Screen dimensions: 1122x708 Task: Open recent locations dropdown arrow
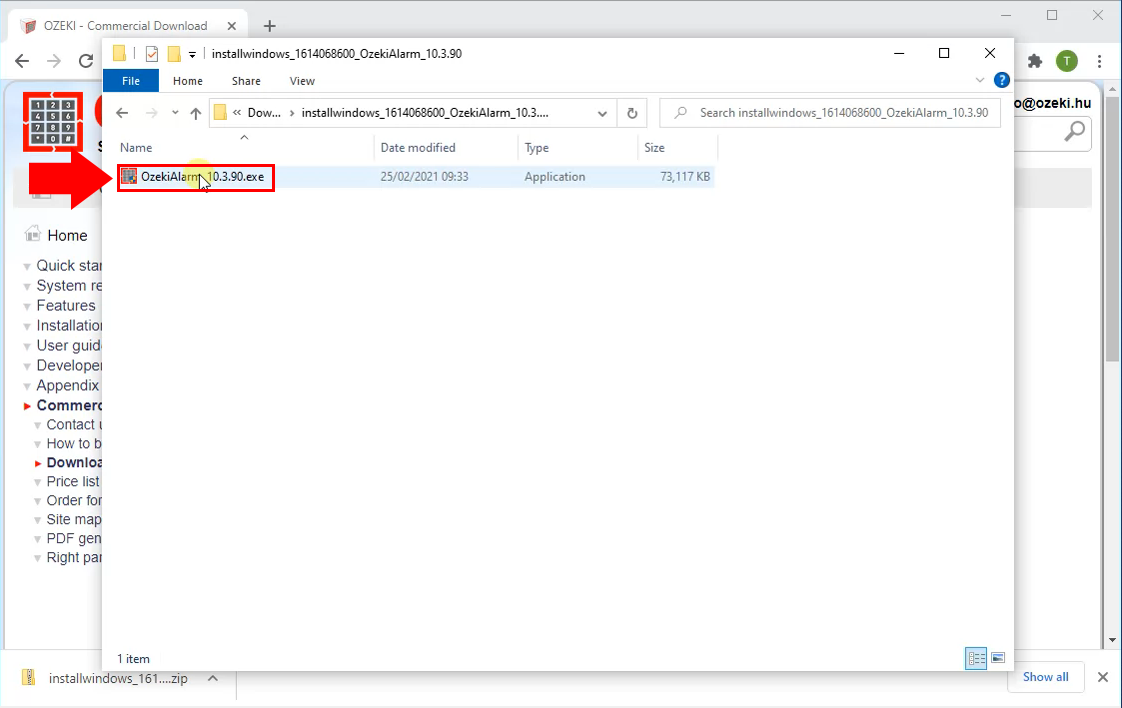coord(175,113)
